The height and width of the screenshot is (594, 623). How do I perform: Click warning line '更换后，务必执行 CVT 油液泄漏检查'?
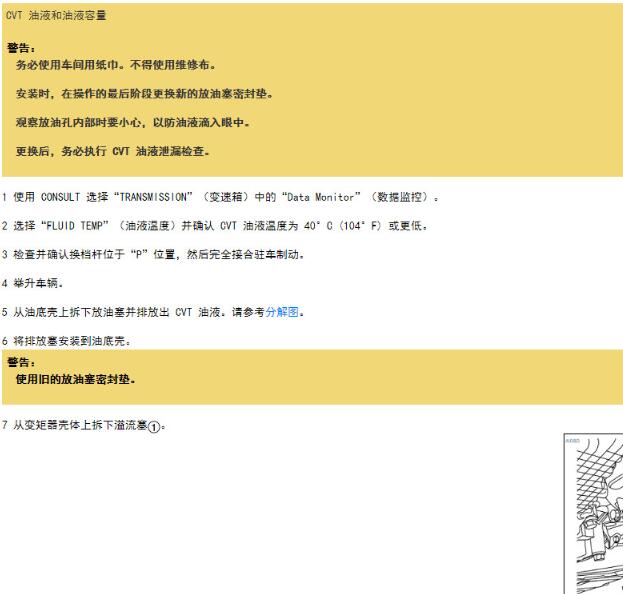(x=112, y=151)
